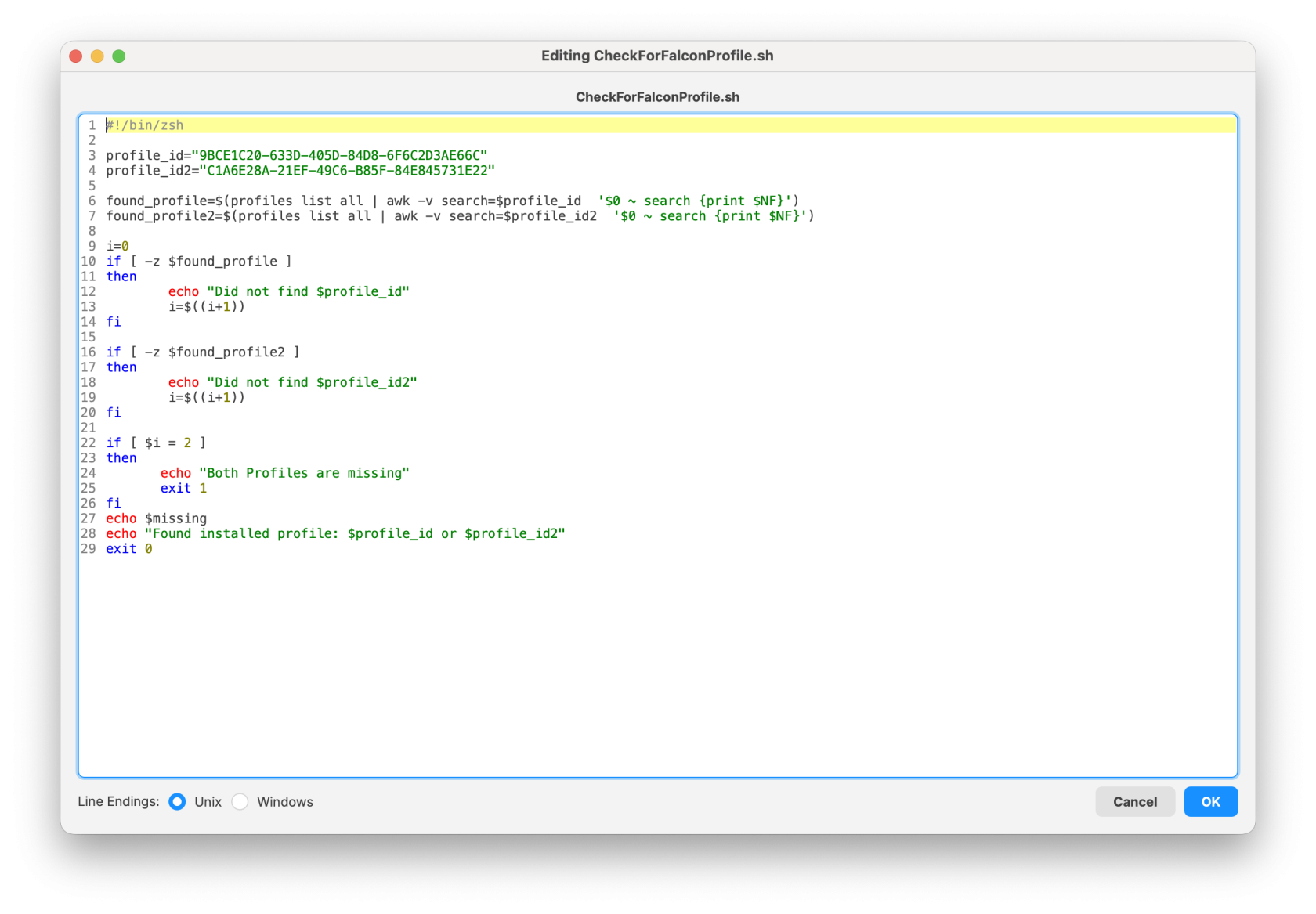Place cursor on the #!/bin/zsh shebang line
This screenshot has height=914, width=1316.
pos(144,124)
